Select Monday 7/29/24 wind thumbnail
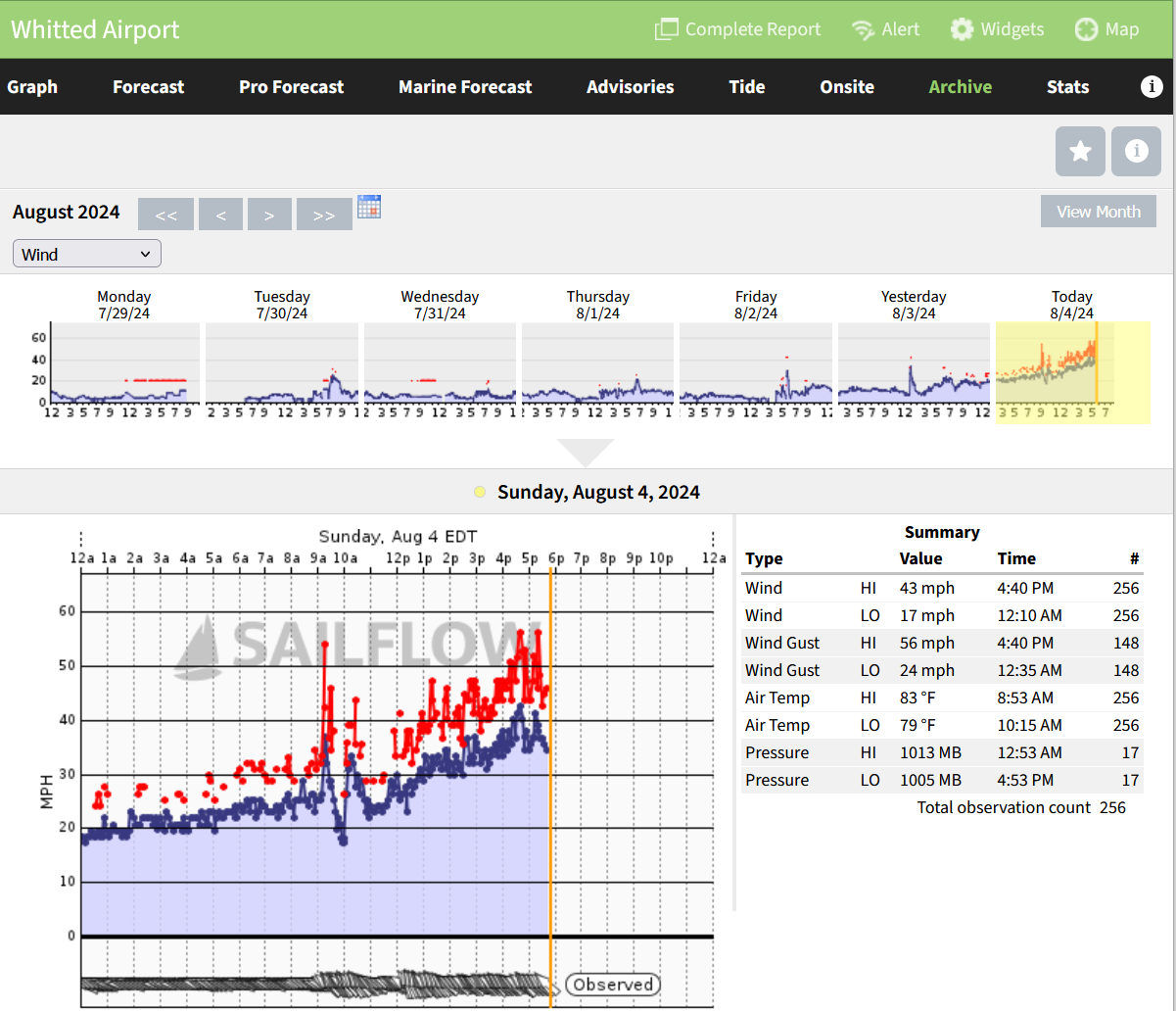Viewport: 1176px width, 1011px height. click(x=123, y=362)
